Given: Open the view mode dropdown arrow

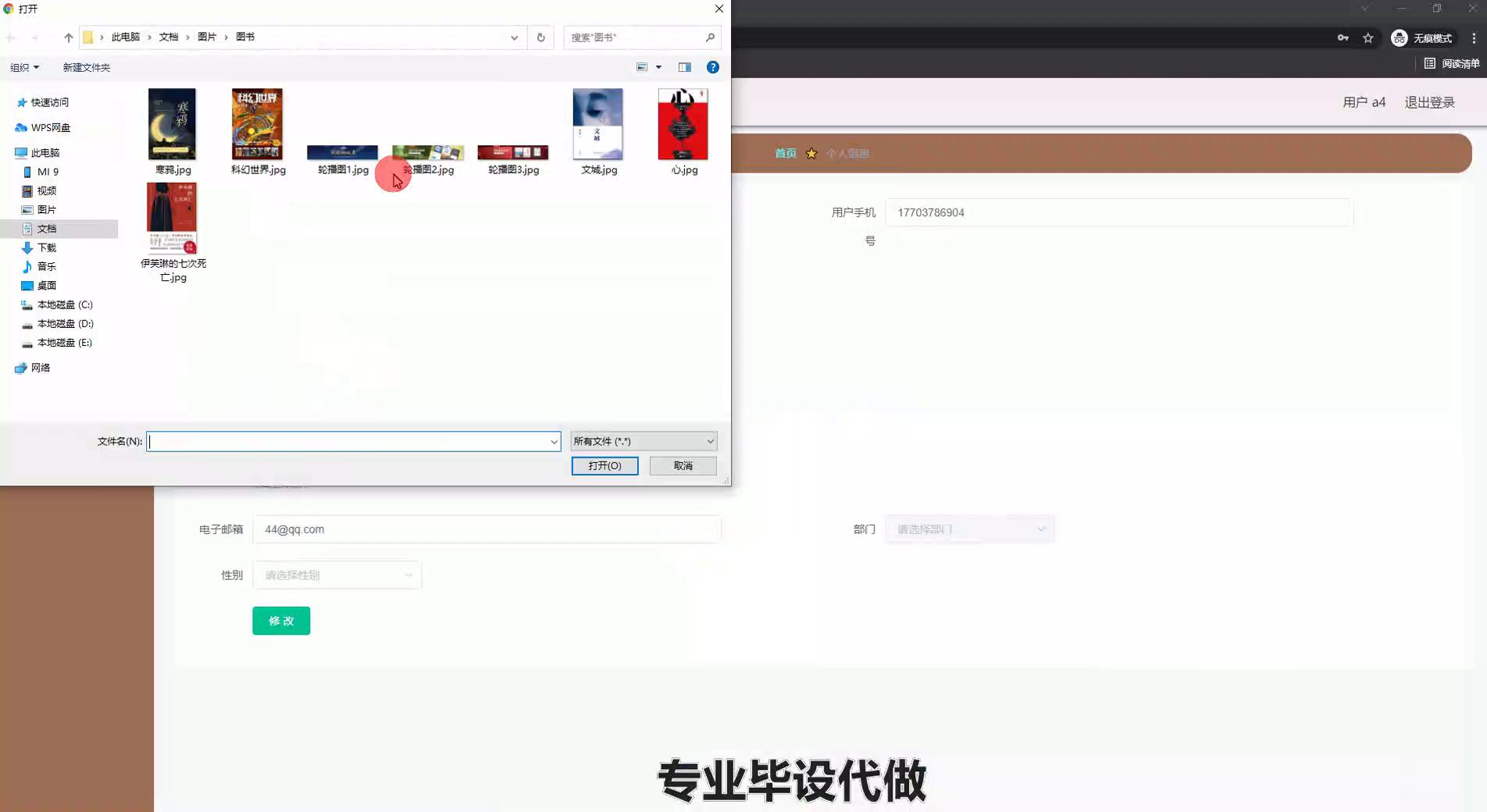Looking at the screenshot, I should 658,67.
